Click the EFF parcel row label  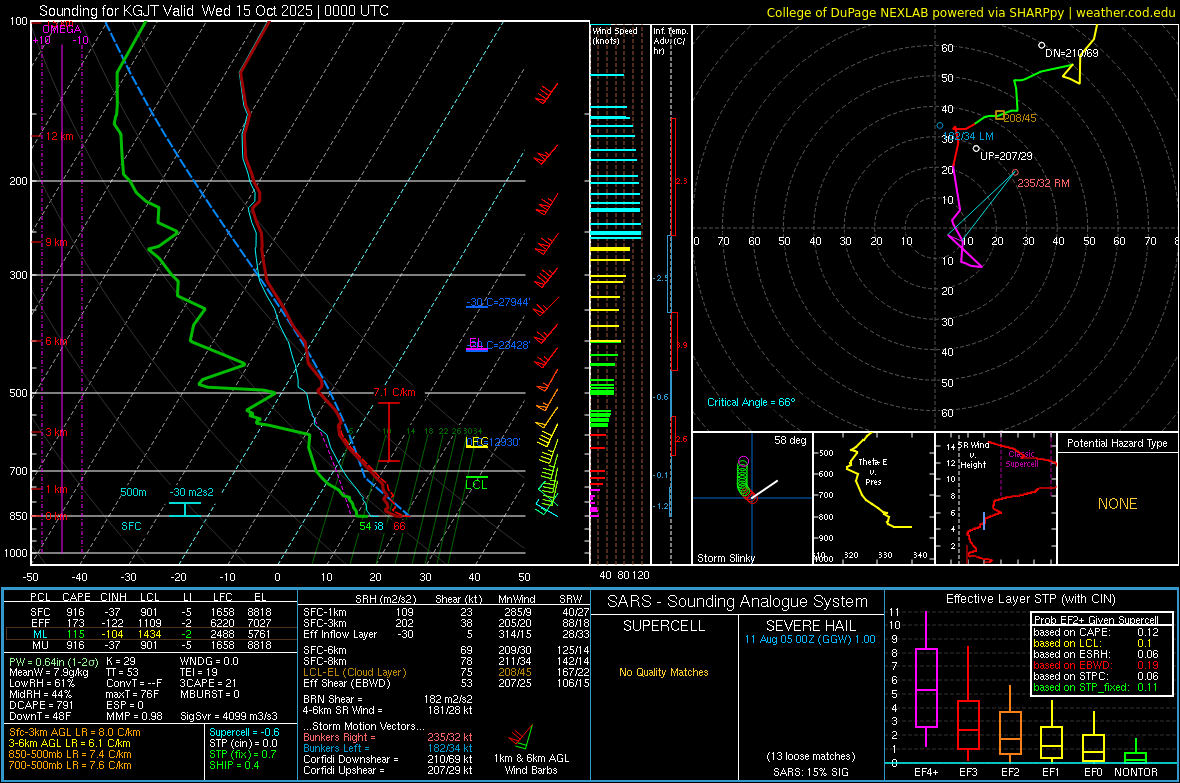tap(40, 623)
